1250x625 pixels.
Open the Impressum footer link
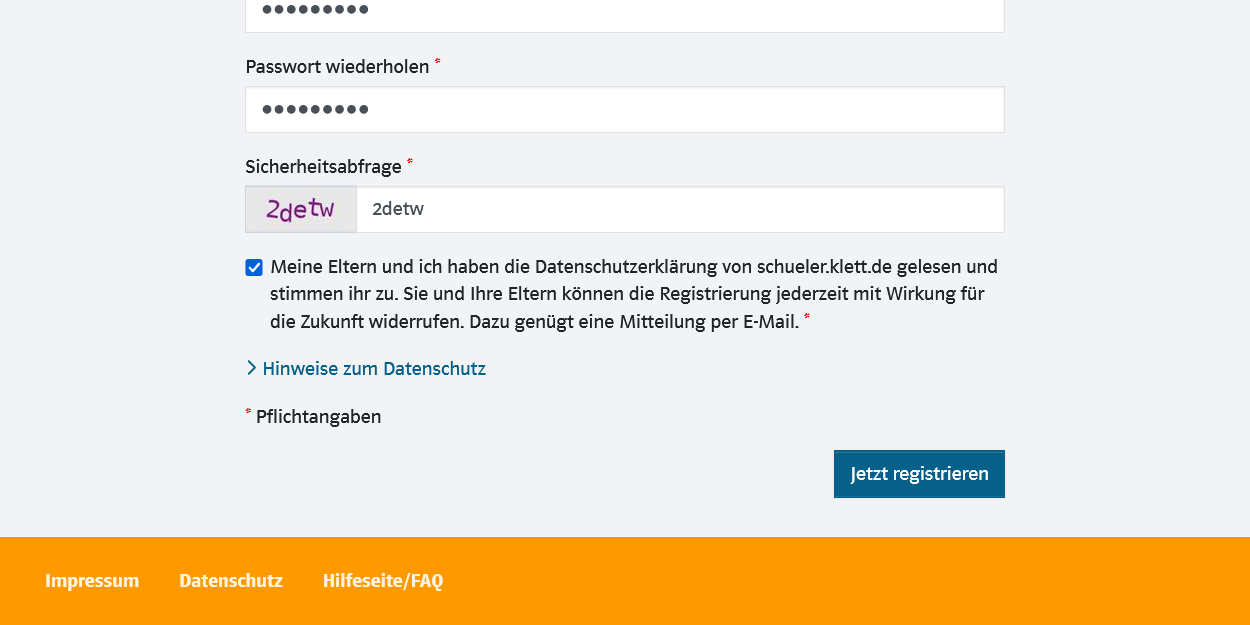(92, 581)
